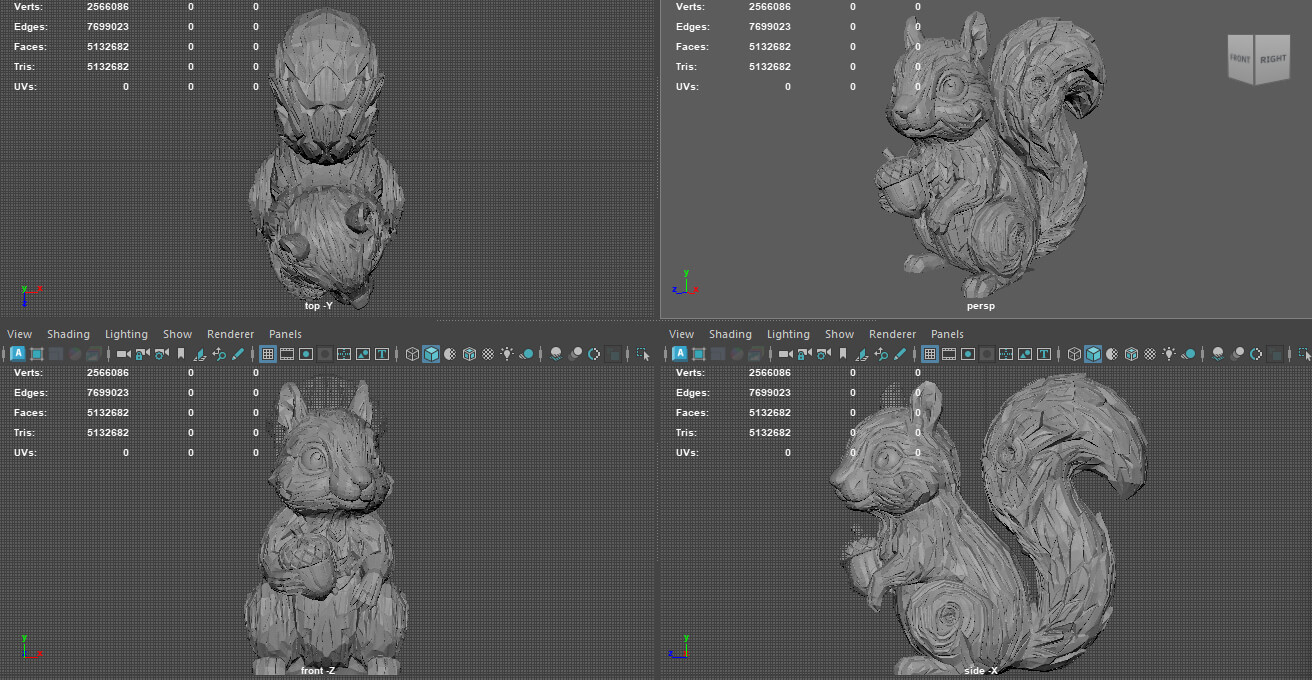Select camera icon in front panel toolbar
Image resolution: width=1312 pixels, height=680 pixels.
(x=123, y=354)
